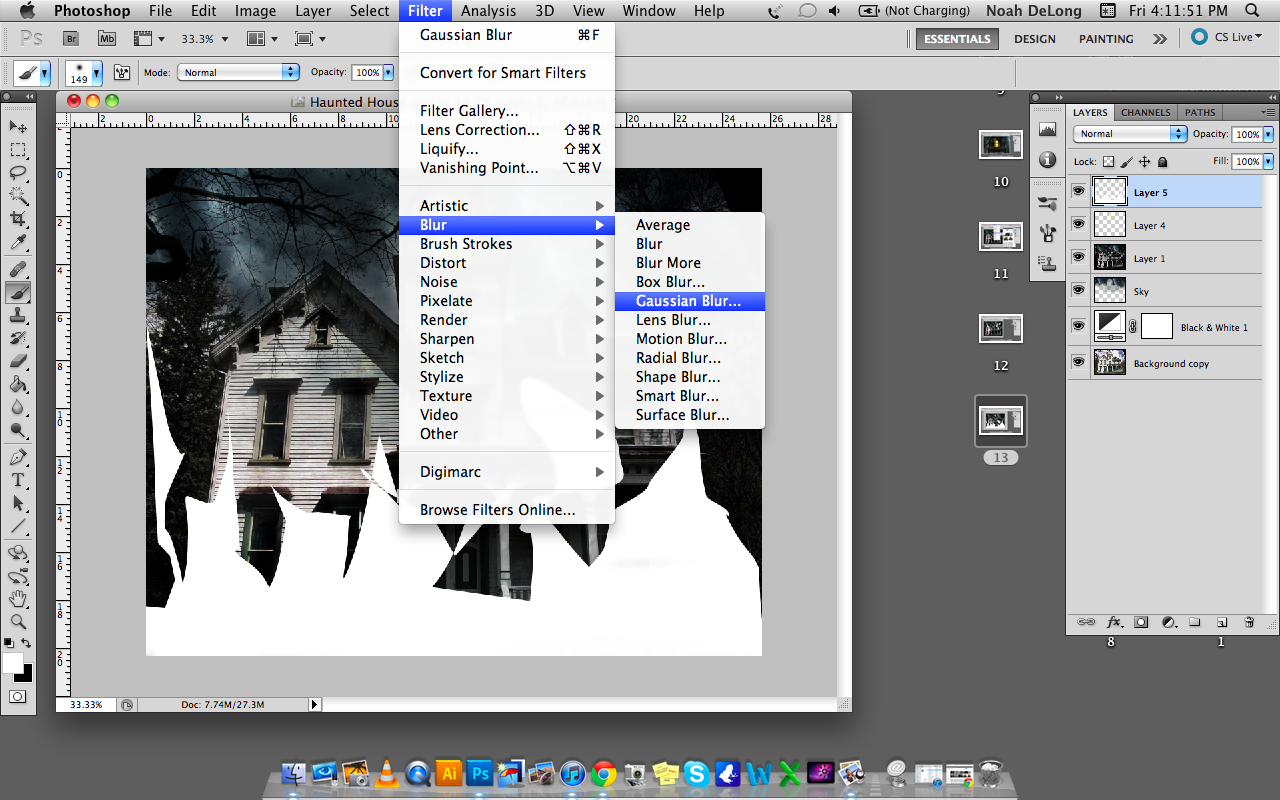Expand the Layers panel options menu
This screenshot has width=1280, height=800.
(1269, 112)
